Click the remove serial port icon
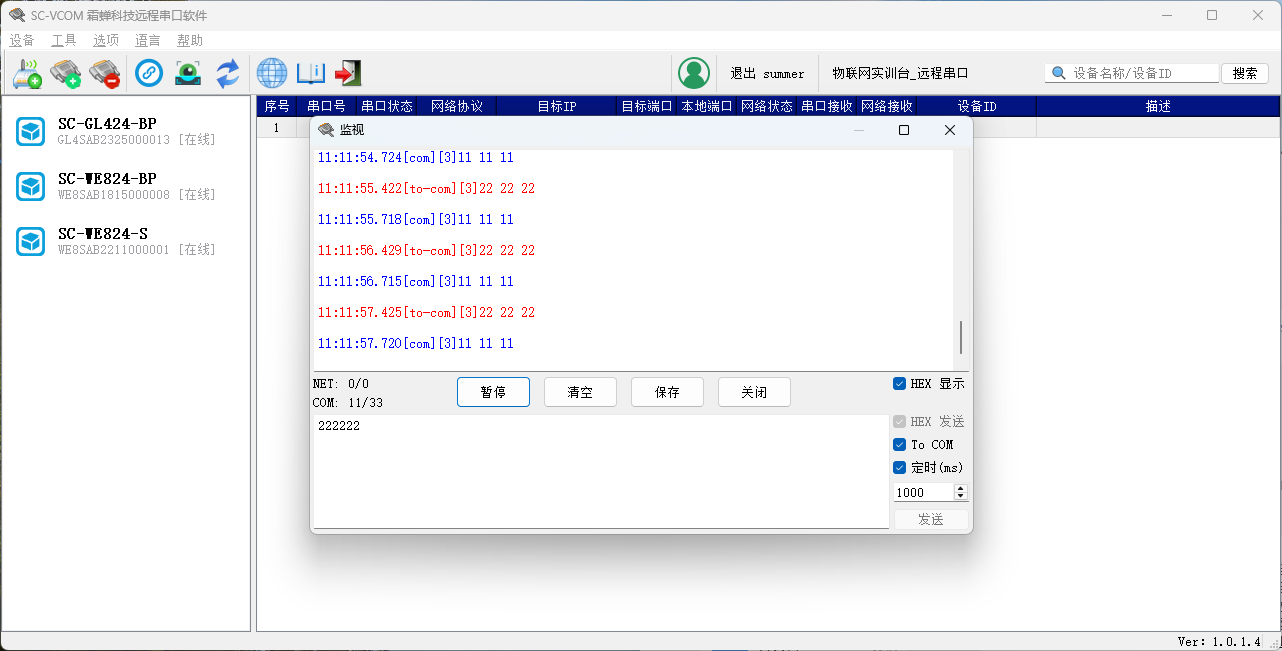Image resolution: width=1282 pixels, height=651 pixels. [x=104, y=73]
